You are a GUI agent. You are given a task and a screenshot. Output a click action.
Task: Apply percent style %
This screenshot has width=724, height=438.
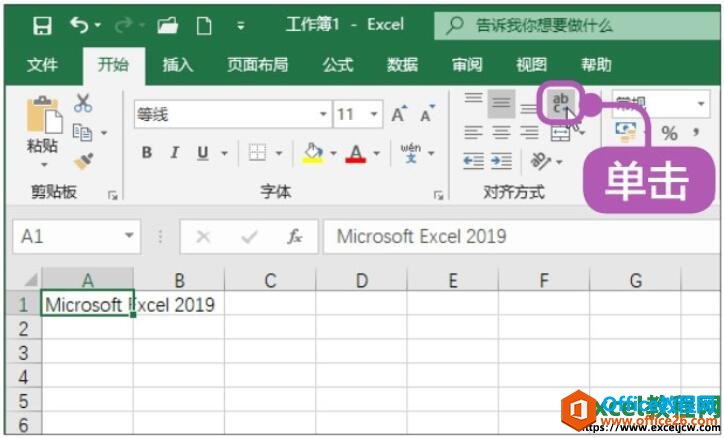point(669,134)
